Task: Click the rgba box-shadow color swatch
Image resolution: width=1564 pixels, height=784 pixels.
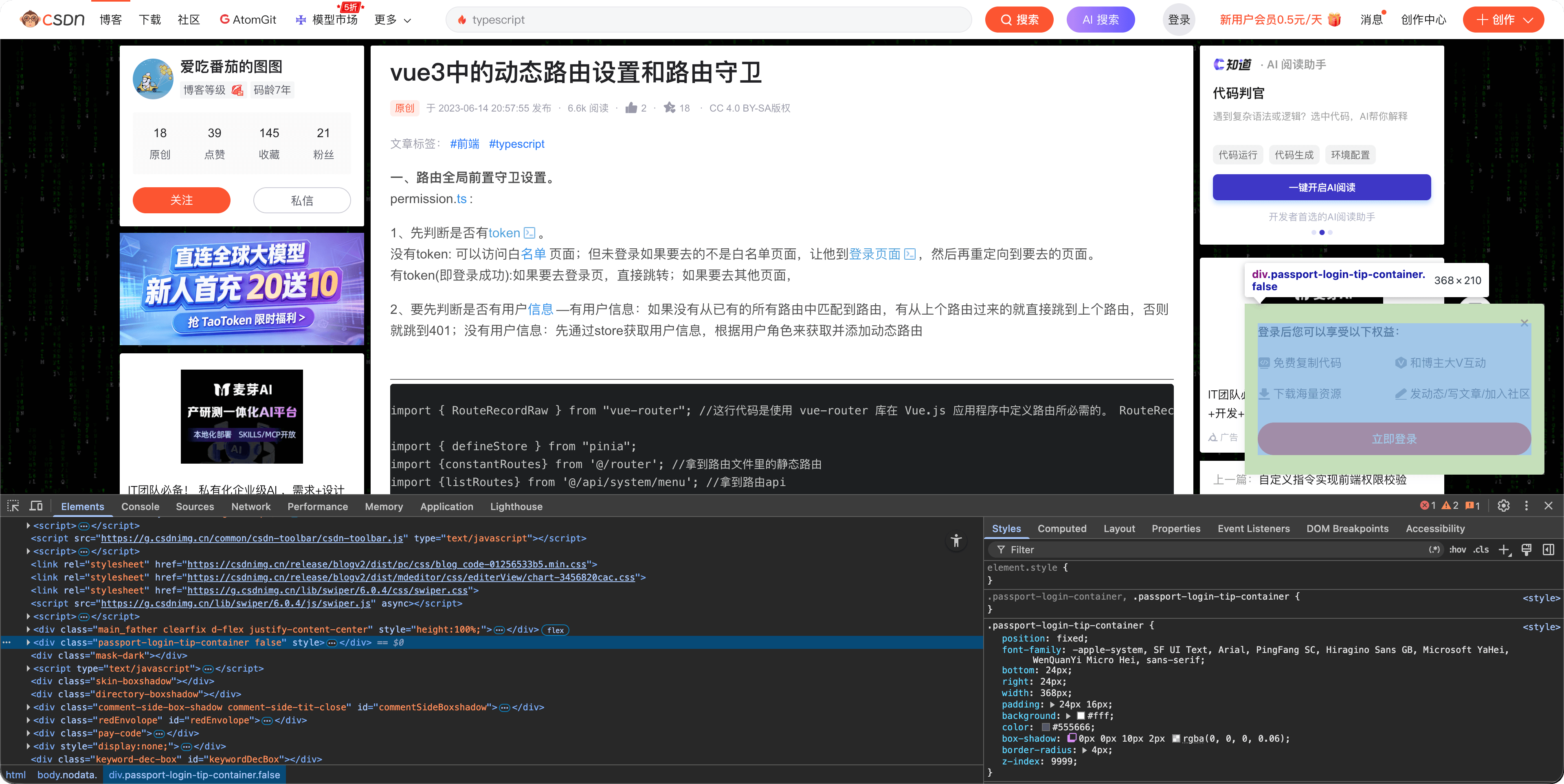Action: 1176,738
